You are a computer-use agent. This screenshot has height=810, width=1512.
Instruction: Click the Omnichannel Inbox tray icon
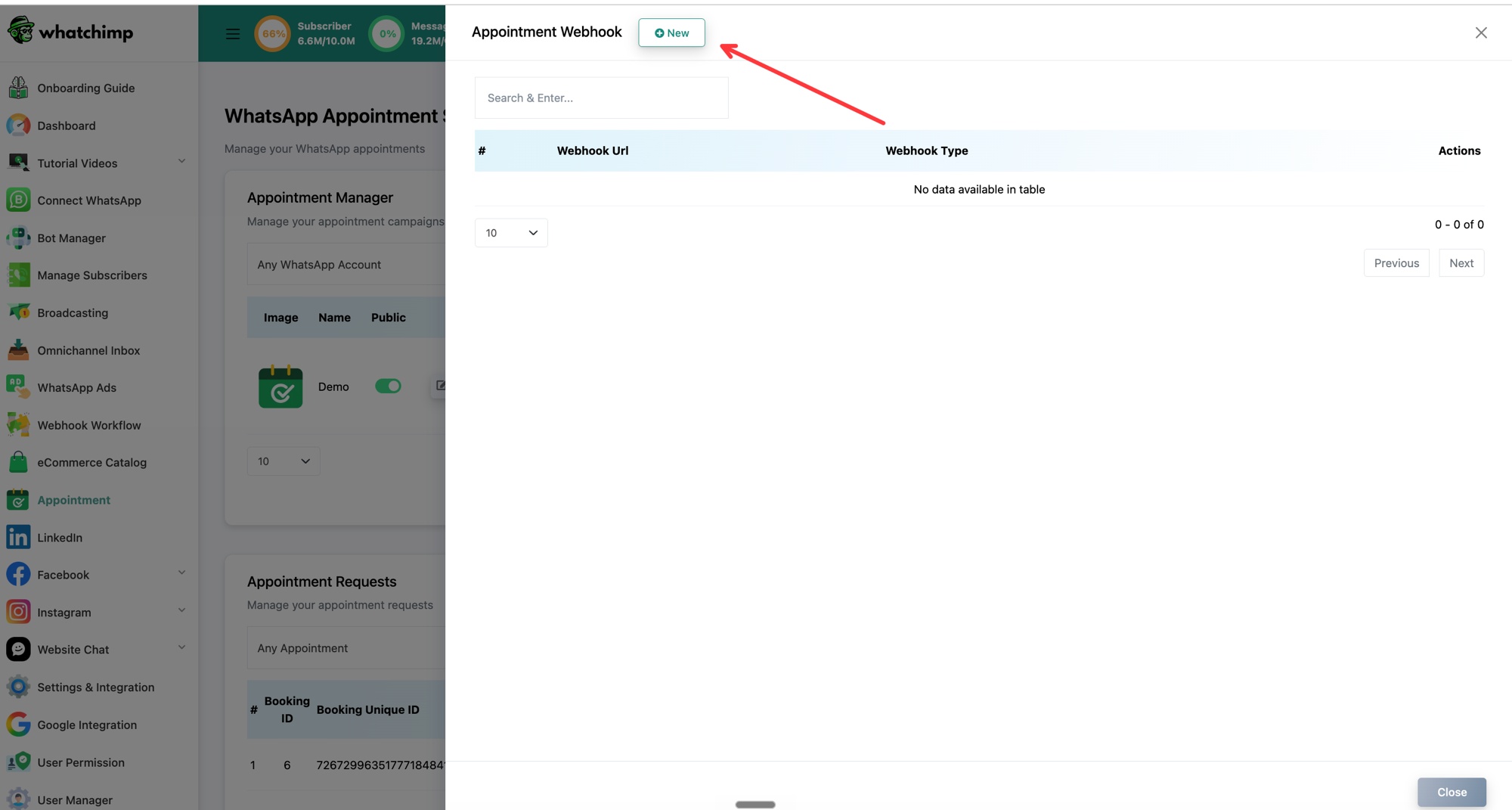tap(18, 349)
